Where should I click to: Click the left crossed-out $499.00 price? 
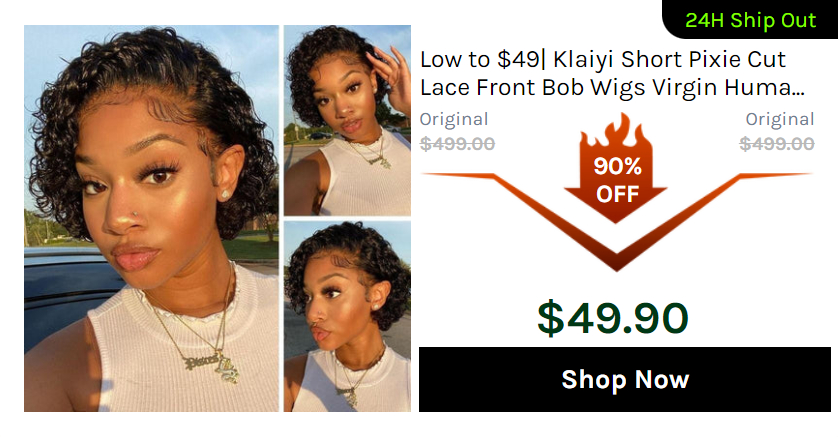[x=457, y=144]
